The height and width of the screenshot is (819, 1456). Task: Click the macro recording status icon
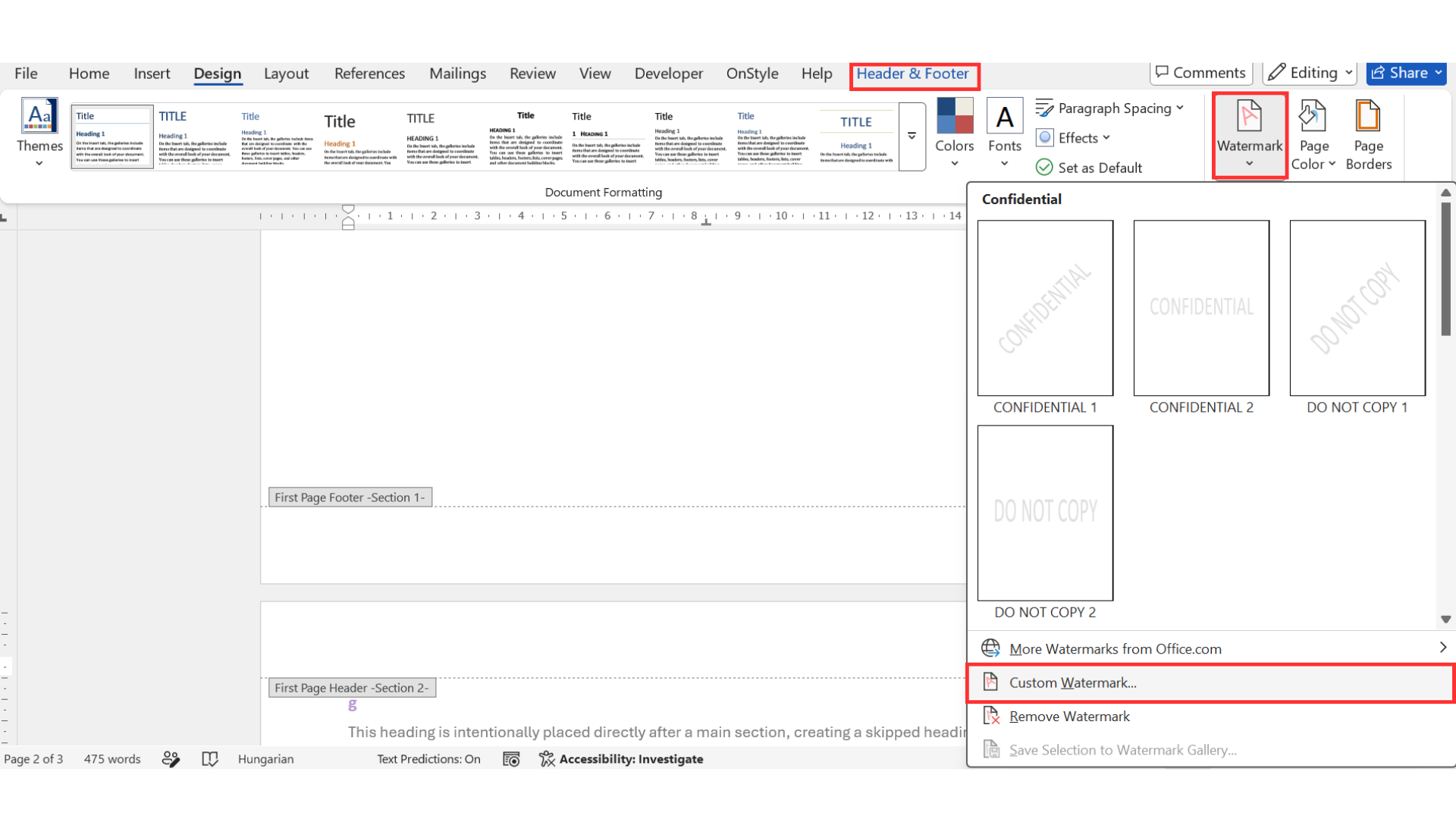[x=511, y=759]
